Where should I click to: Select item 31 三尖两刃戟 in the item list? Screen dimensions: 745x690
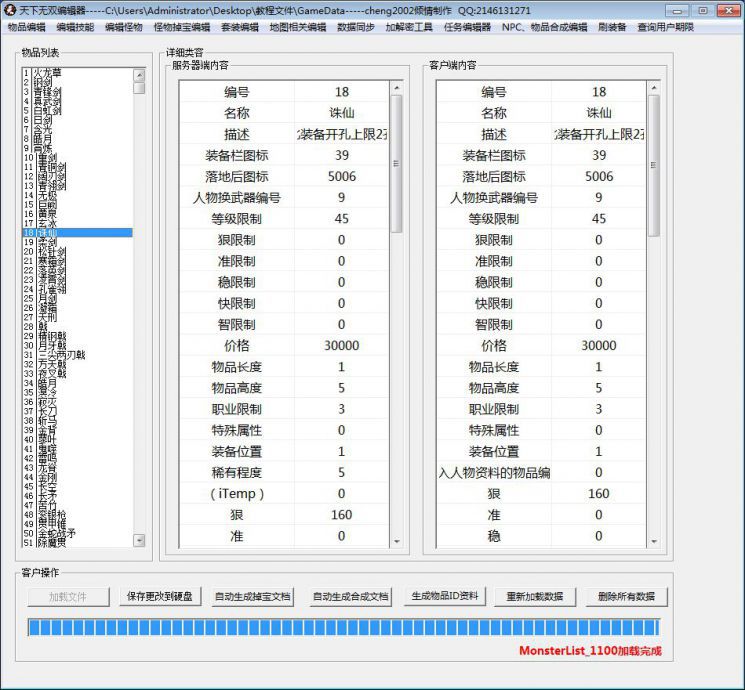tap(60, 354)
